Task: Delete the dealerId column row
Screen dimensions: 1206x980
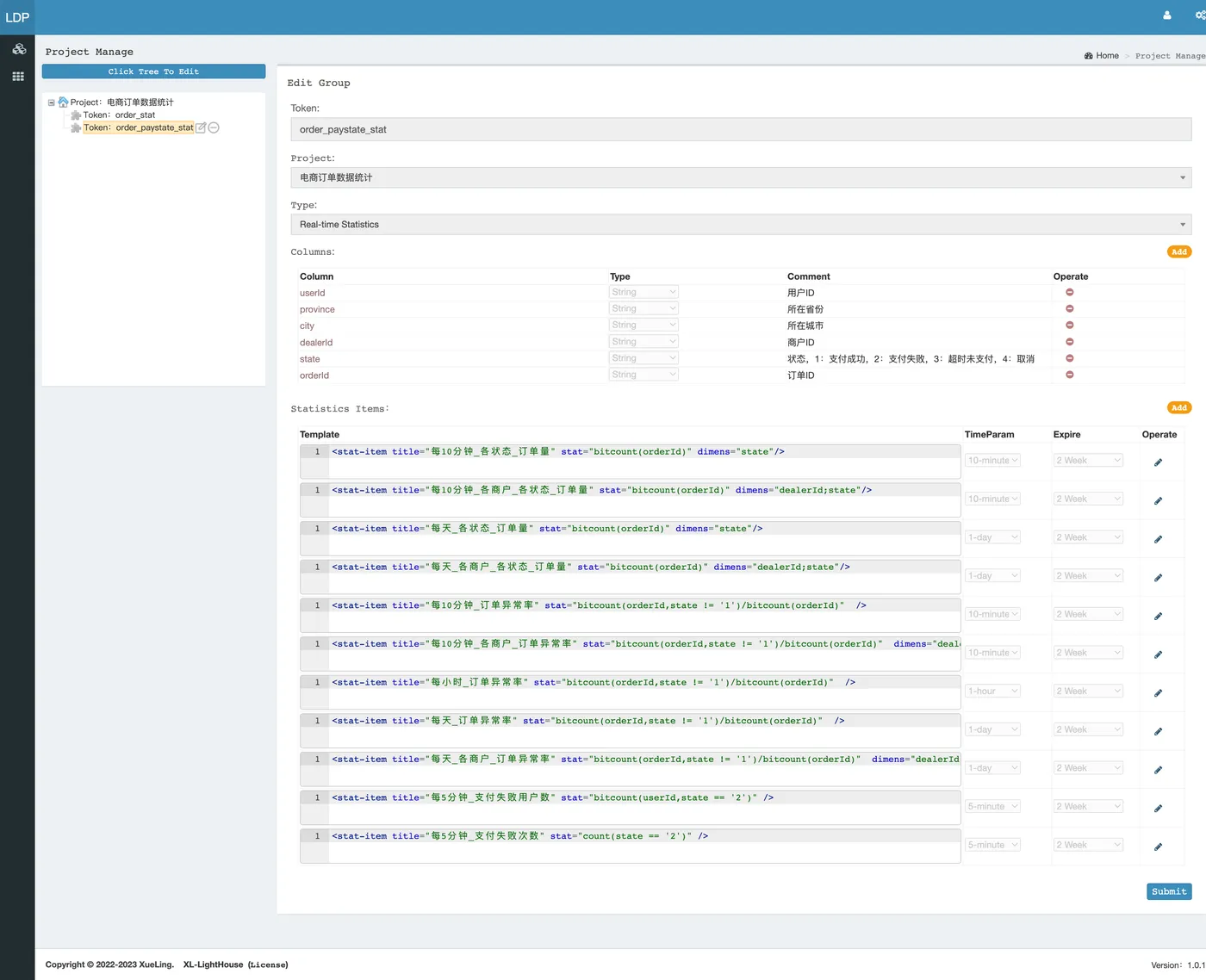Action: point(1070,342)
